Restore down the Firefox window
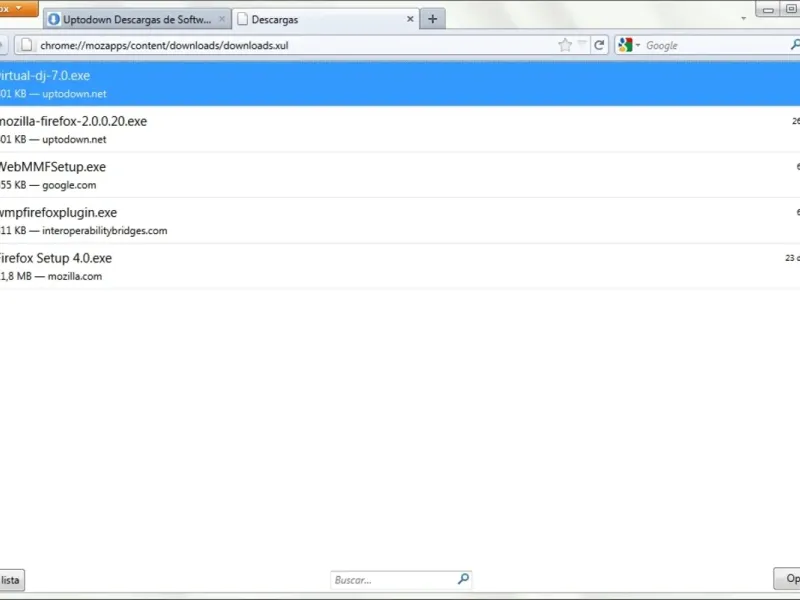 click(791, 9)
